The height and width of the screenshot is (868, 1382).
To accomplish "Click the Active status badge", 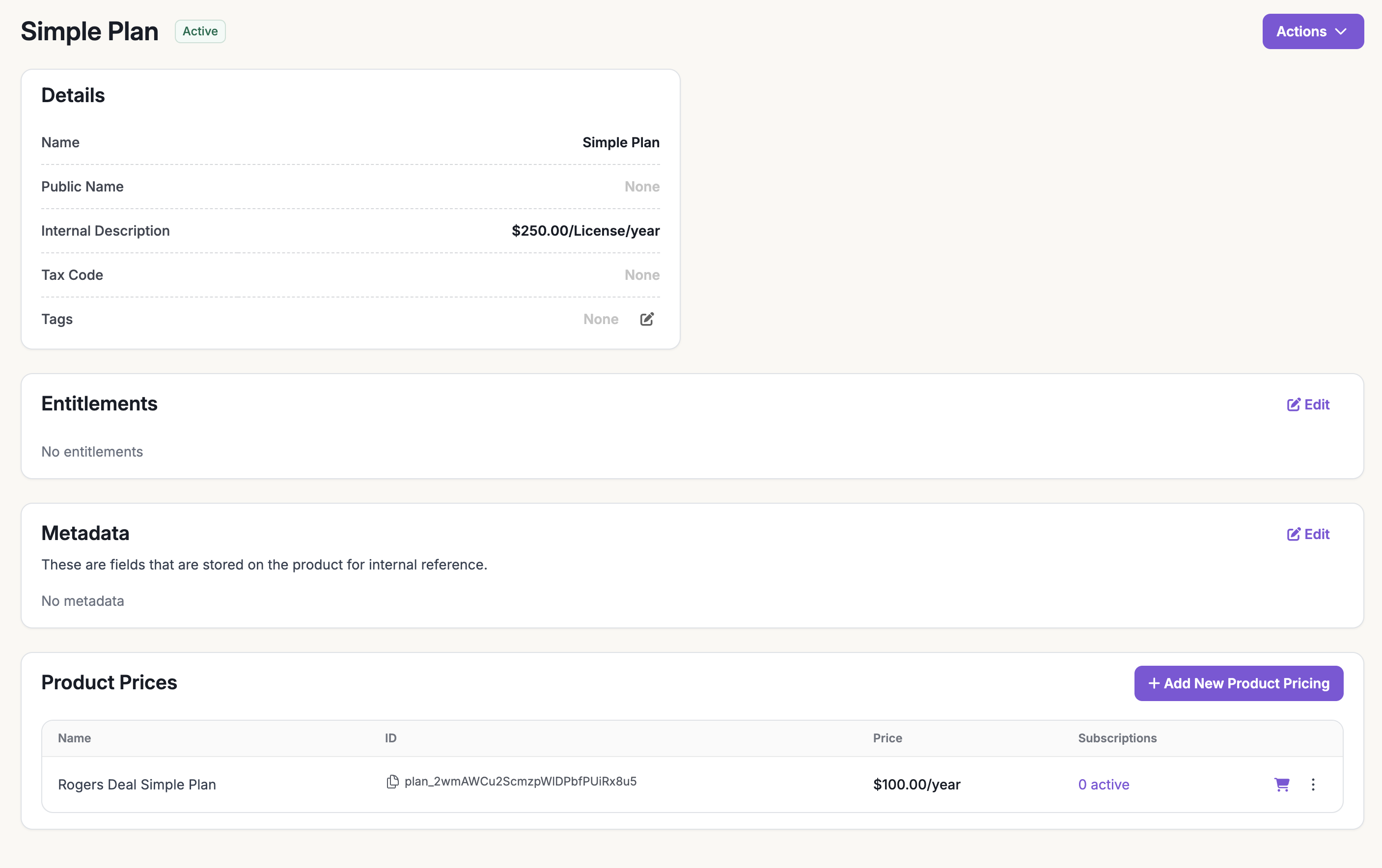I will click(200, 31).
